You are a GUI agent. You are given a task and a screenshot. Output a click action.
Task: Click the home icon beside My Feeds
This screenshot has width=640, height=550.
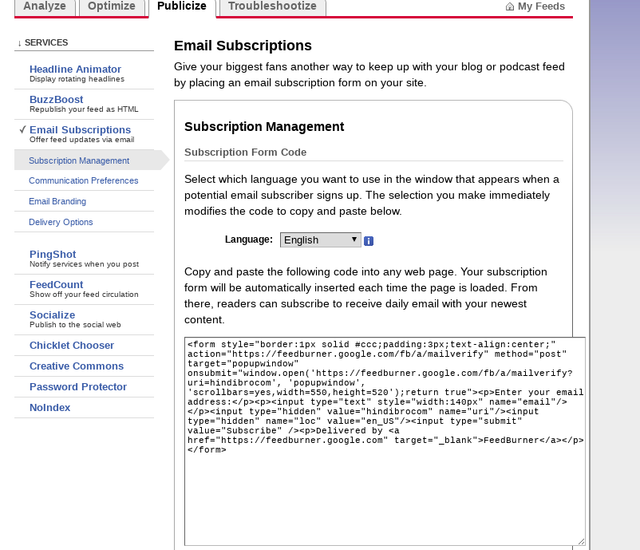tap(509, 7)
